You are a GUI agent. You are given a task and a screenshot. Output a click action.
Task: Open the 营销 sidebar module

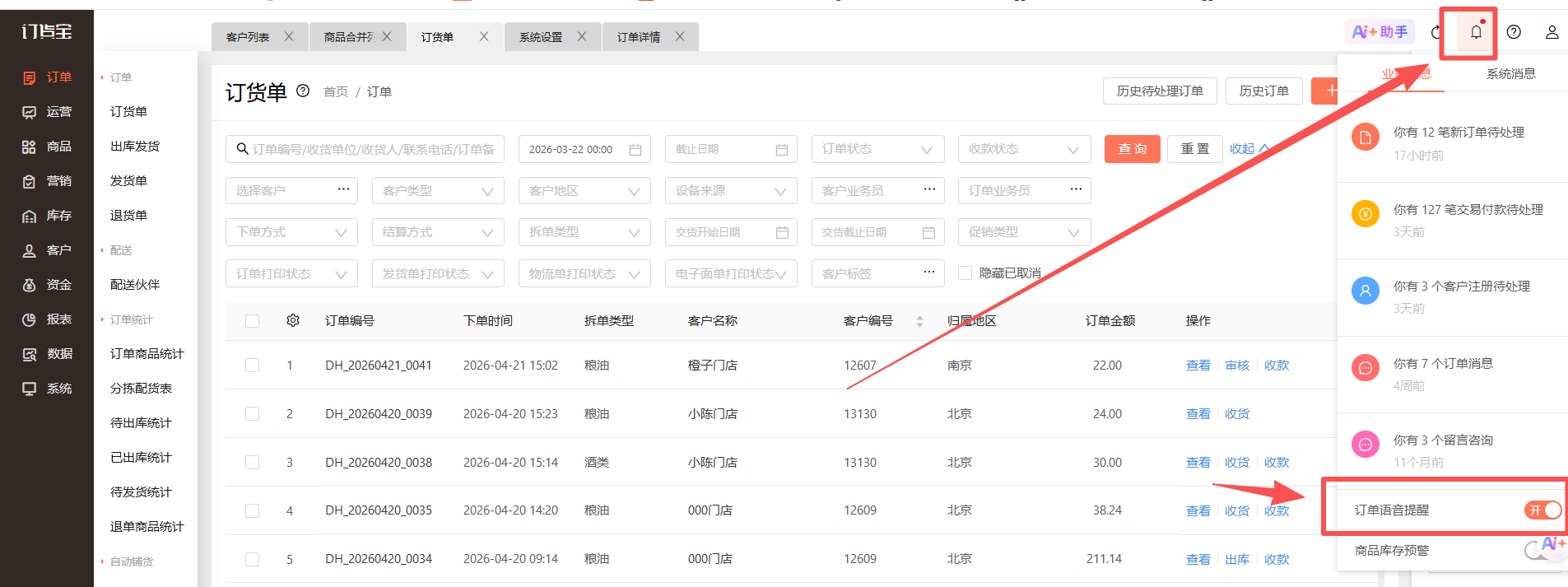point(47,181)
